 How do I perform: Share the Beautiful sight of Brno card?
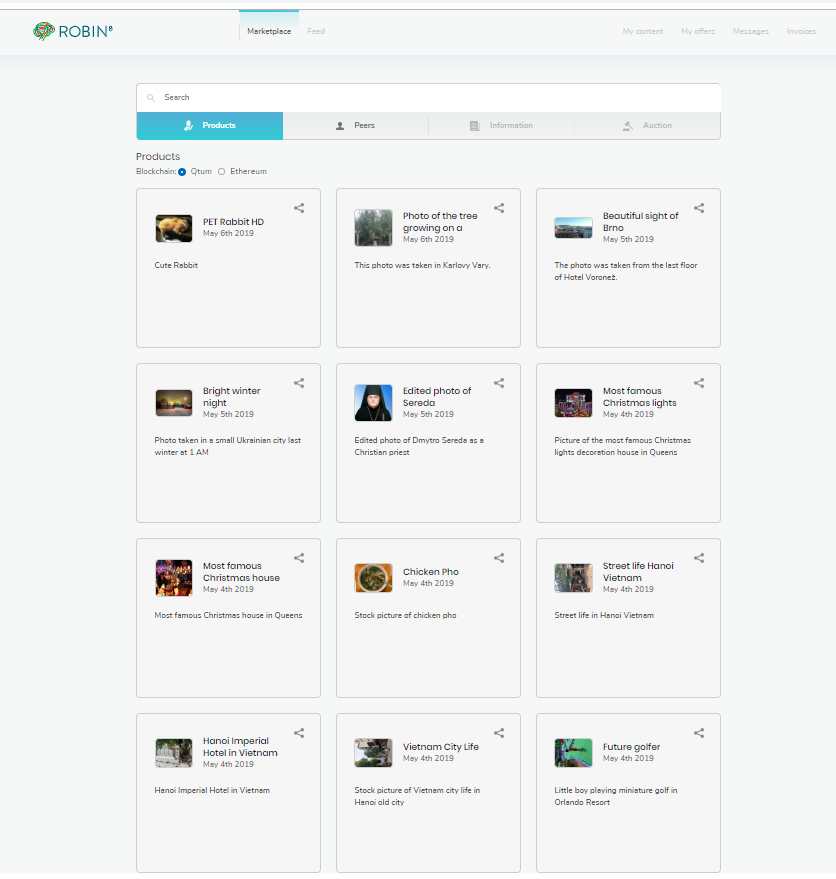coord(699,208)
